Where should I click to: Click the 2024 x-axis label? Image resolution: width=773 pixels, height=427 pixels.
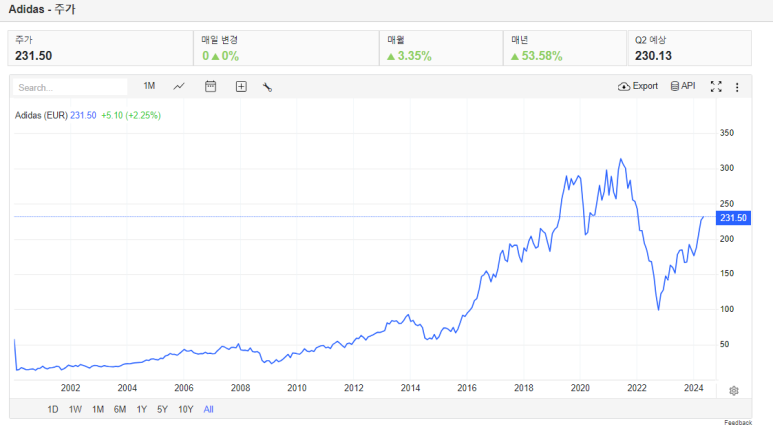pyautogui.click(x=694, y=388)
